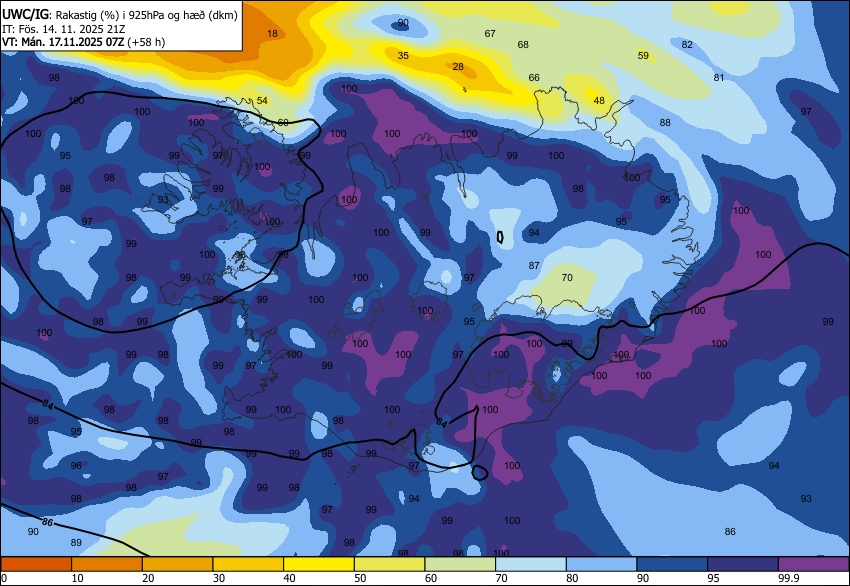The height and width of the screenshot is (586, 850).
Task: Select the humidity value '96'
Action: point(76,465)
